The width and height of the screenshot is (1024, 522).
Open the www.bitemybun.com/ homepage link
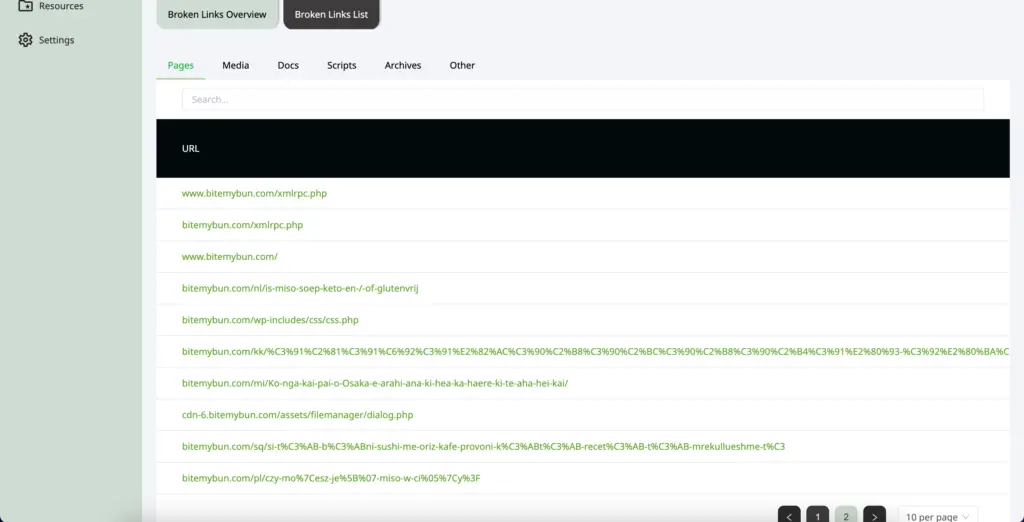pos(229,257)
